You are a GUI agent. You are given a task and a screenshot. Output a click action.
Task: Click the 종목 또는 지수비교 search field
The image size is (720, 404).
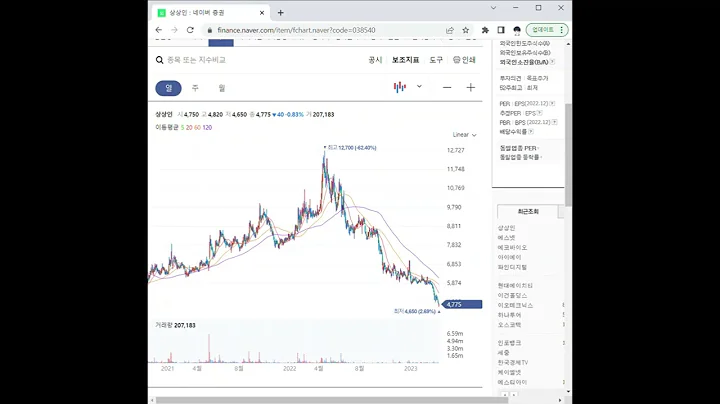coord(197,60)
